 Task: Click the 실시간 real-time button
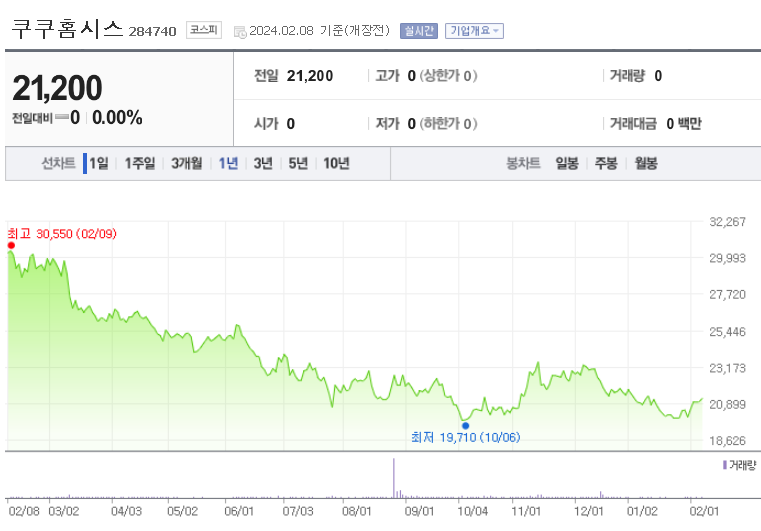419,31
